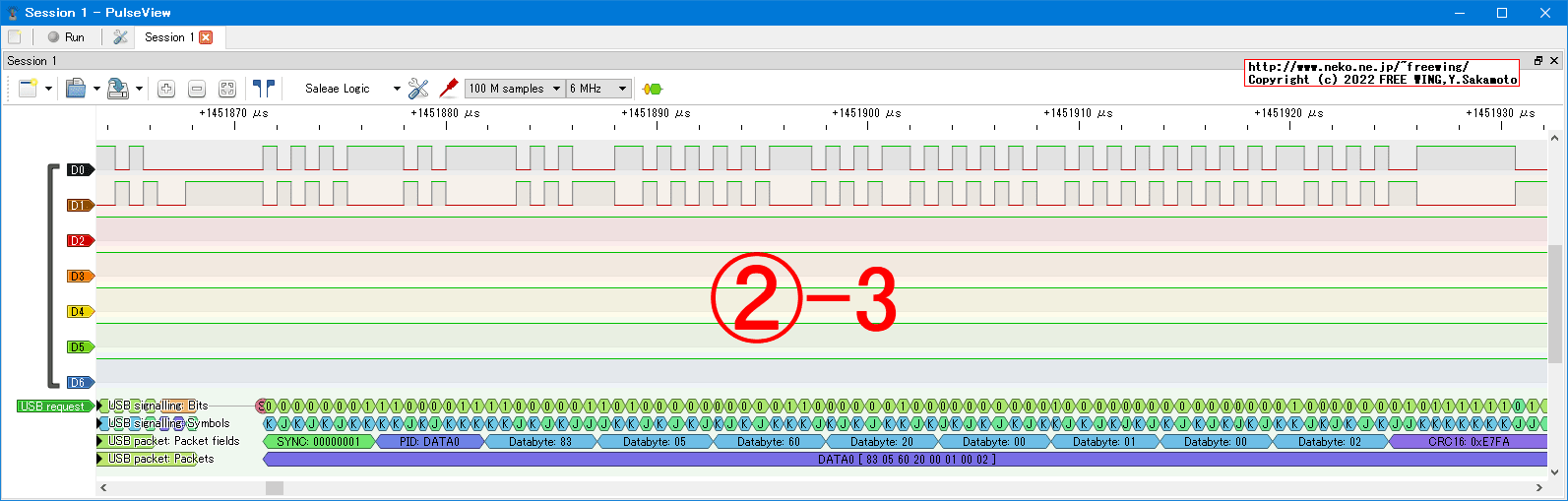Screen dimensions: 1568x501
Task: Expand the USB signalling Bits row
Action: [x=100, y=406]
